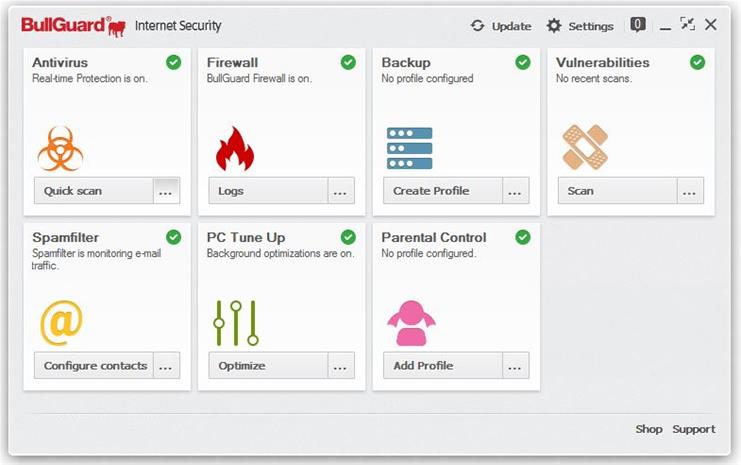Click the Shop link at the bottom
The height and width of the screenshot is (465, 741).
(x=649, y=429)
